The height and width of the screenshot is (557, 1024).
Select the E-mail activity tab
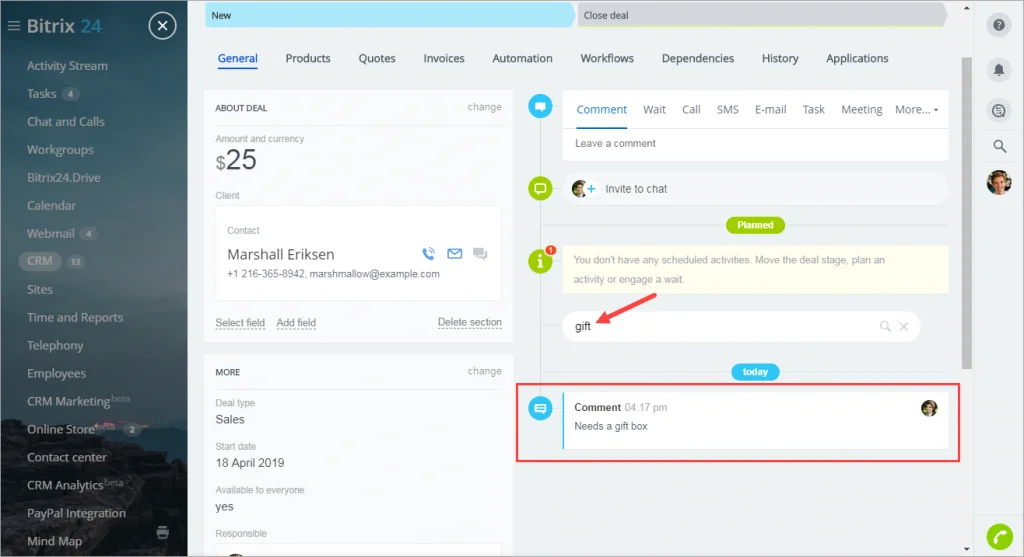coord(770,110)
